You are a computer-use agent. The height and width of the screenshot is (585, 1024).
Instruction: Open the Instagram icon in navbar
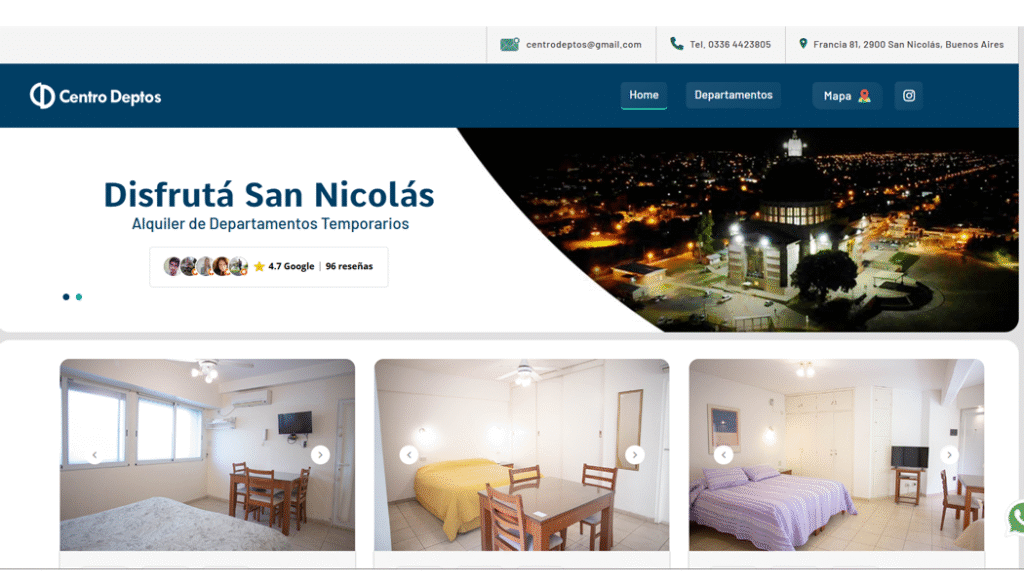[909, 96]
